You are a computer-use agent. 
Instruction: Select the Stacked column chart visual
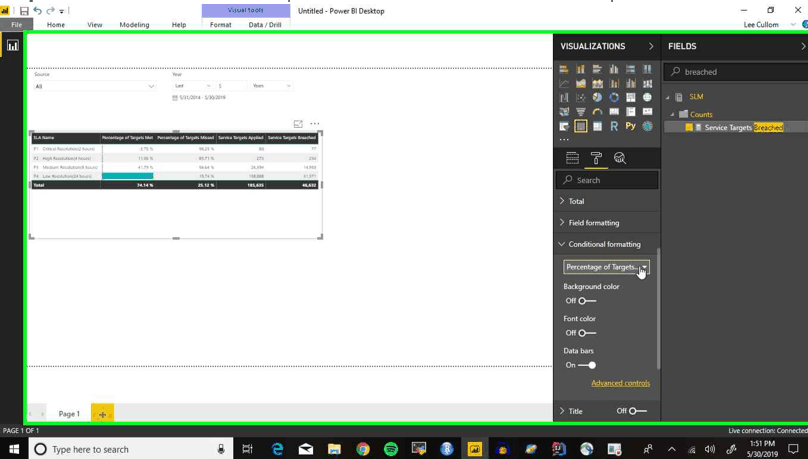pos(581,69)
